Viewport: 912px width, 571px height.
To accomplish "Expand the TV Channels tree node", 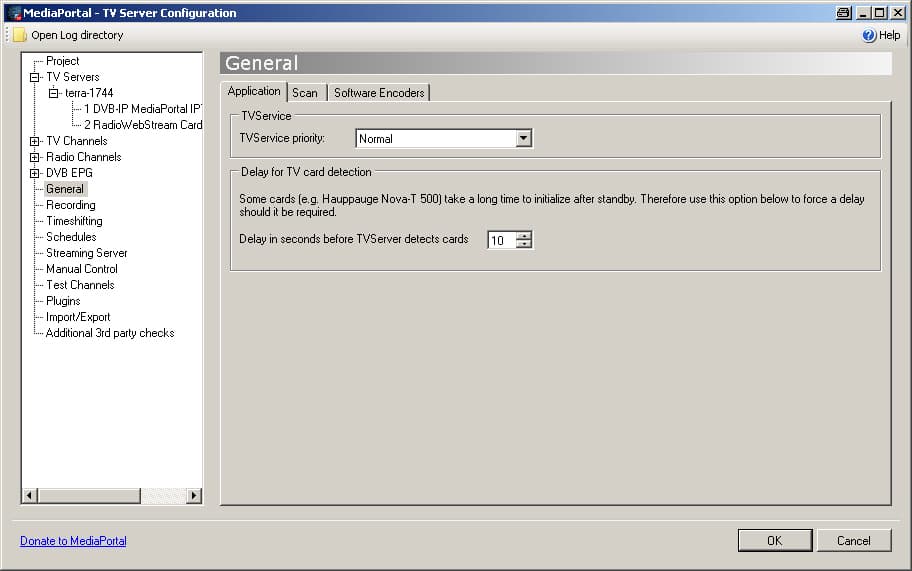I will point(35,141).
